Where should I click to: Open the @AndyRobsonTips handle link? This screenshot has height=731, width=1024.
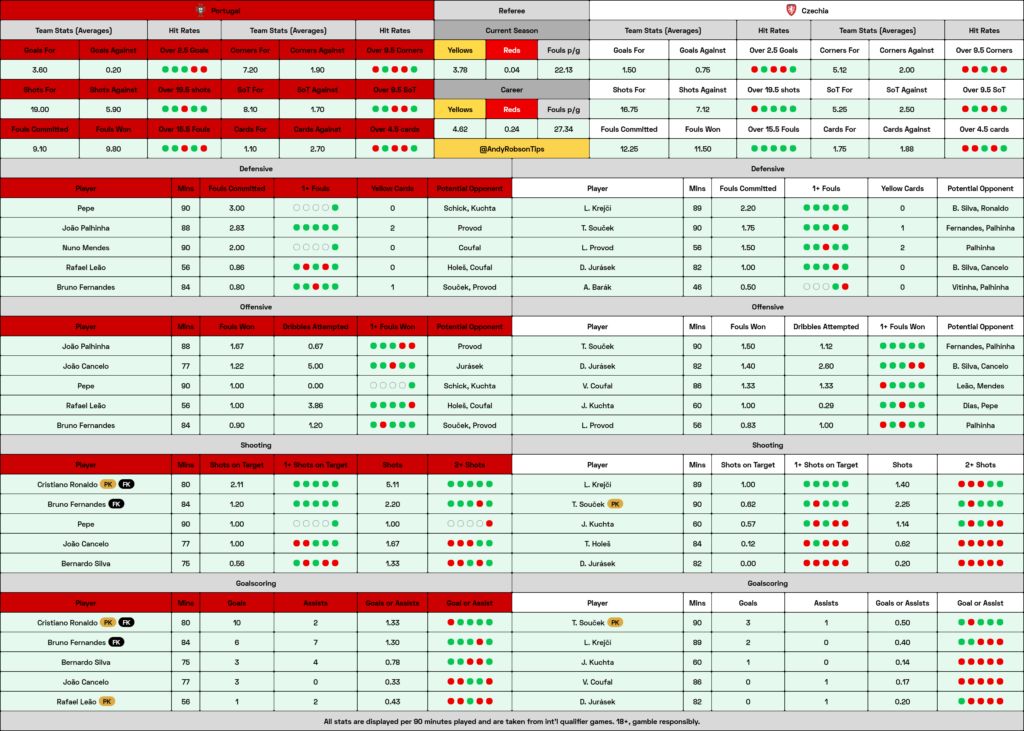coord(511,149)
